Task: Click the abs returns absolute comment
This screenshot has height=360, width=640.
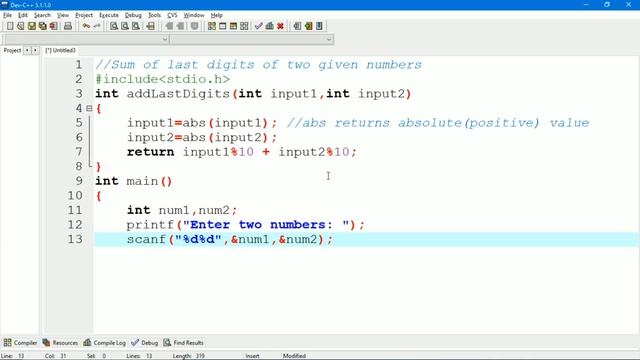Action: pyautogui.click(x=438, y=123)
